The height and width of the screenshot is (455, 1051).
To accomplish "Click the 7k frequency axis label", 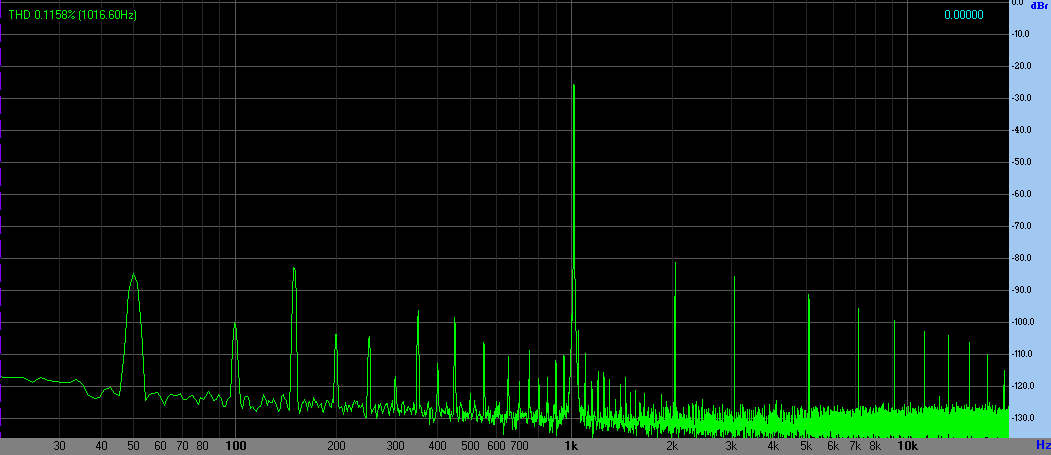I will [x=855, y=446].
